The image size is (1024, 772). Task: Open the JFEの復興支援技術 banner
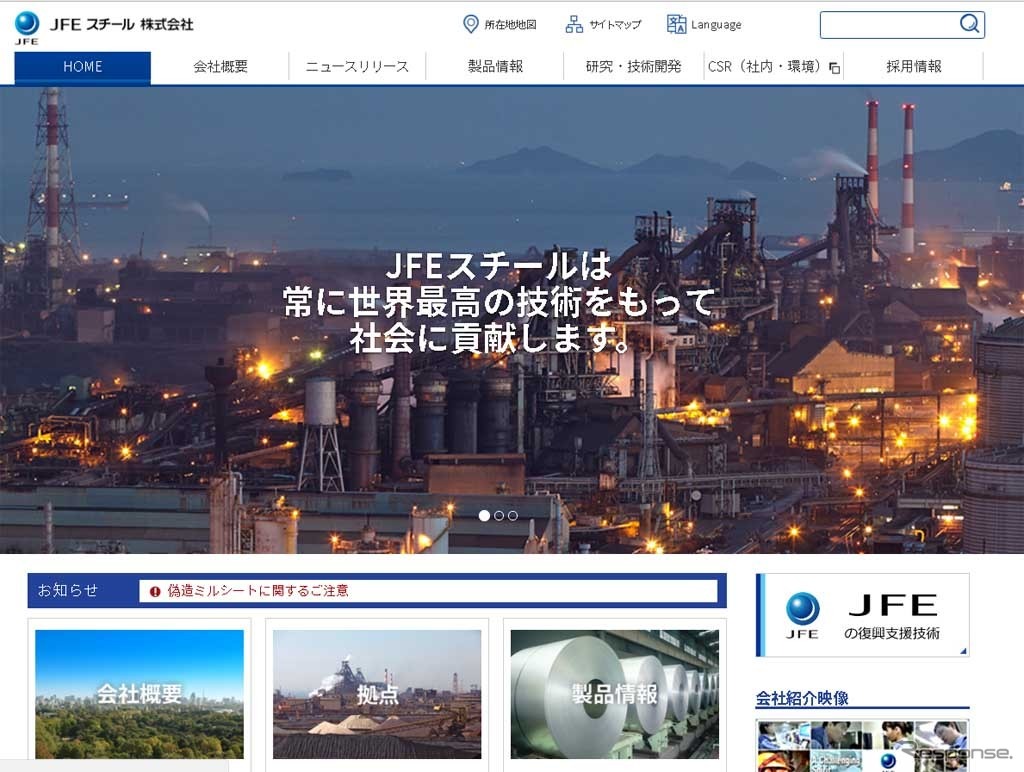click(x=863, y=615)
